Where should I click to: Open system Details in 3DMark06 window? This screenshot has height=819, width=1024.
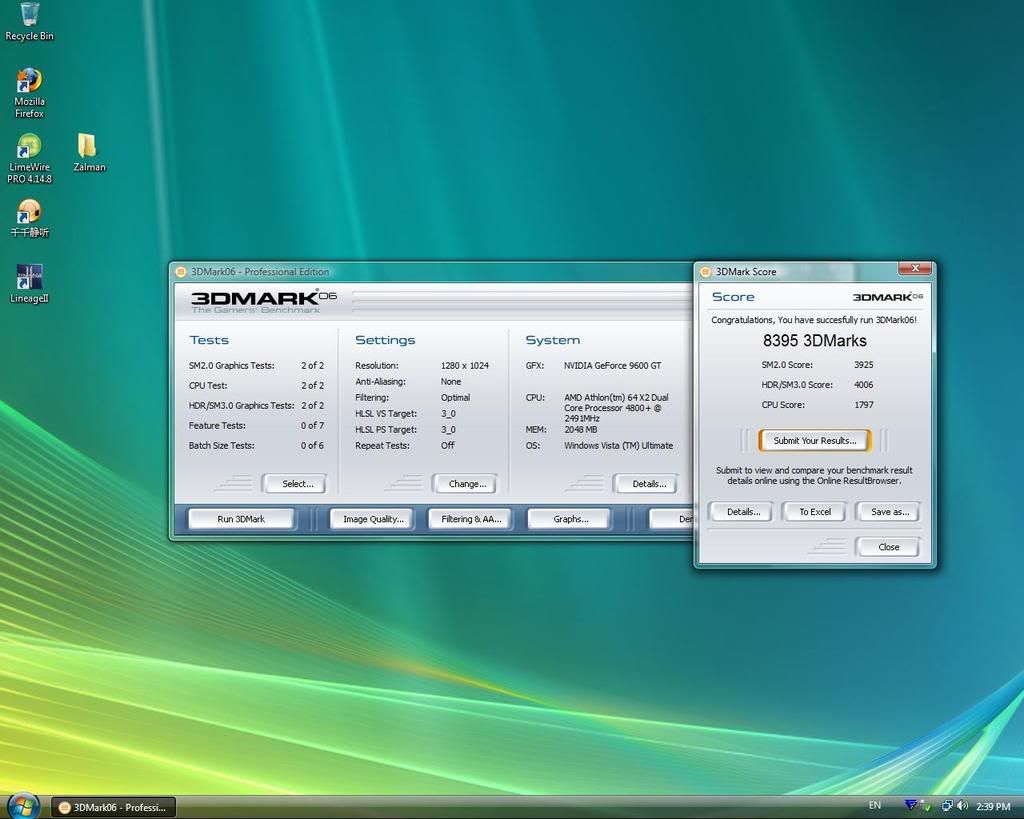(648, 484)
